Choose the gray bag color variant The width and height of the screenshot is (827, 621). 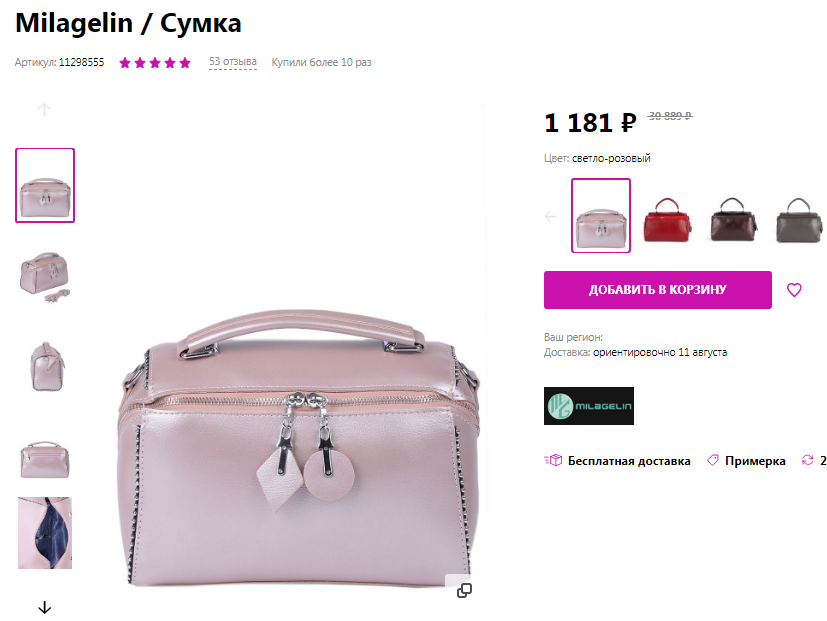[799, 219]
